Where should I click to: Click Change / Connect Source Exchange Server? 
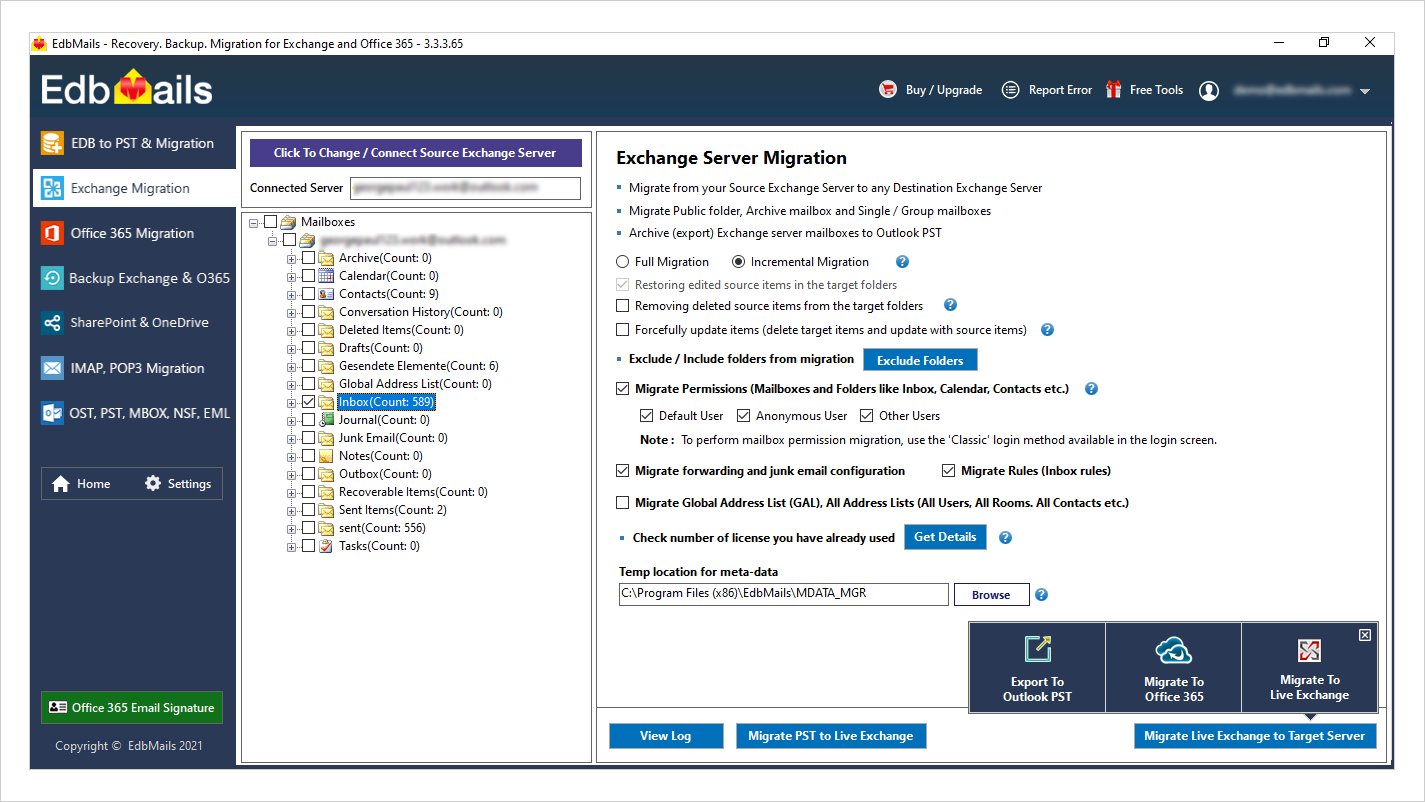[415, 153]
